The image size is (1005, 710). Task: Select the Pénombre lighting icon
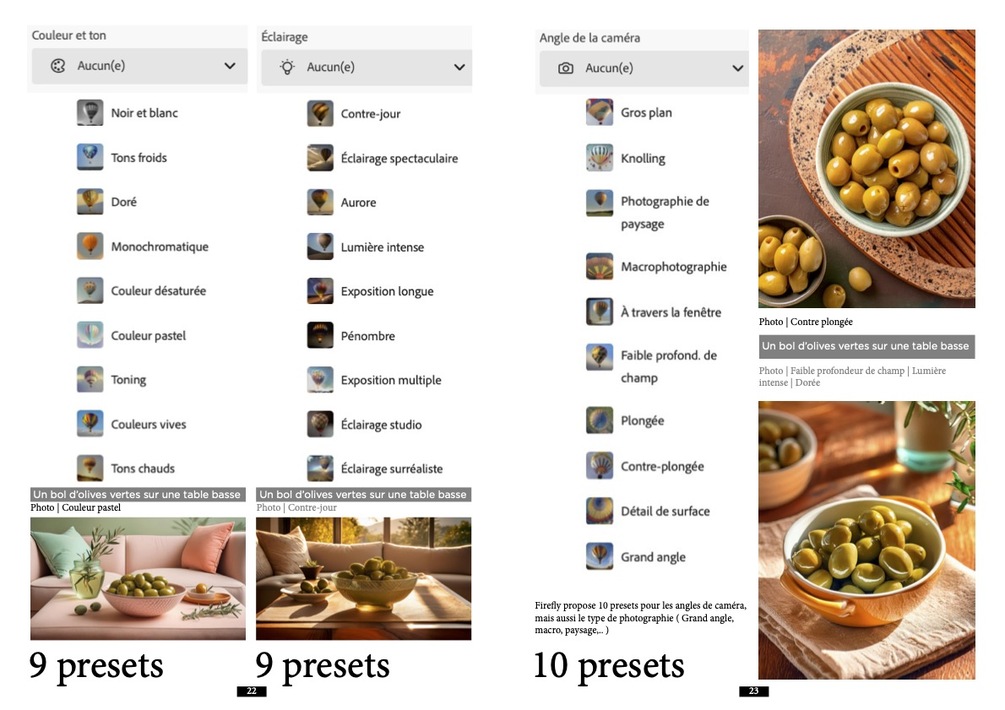pos(320,335)
